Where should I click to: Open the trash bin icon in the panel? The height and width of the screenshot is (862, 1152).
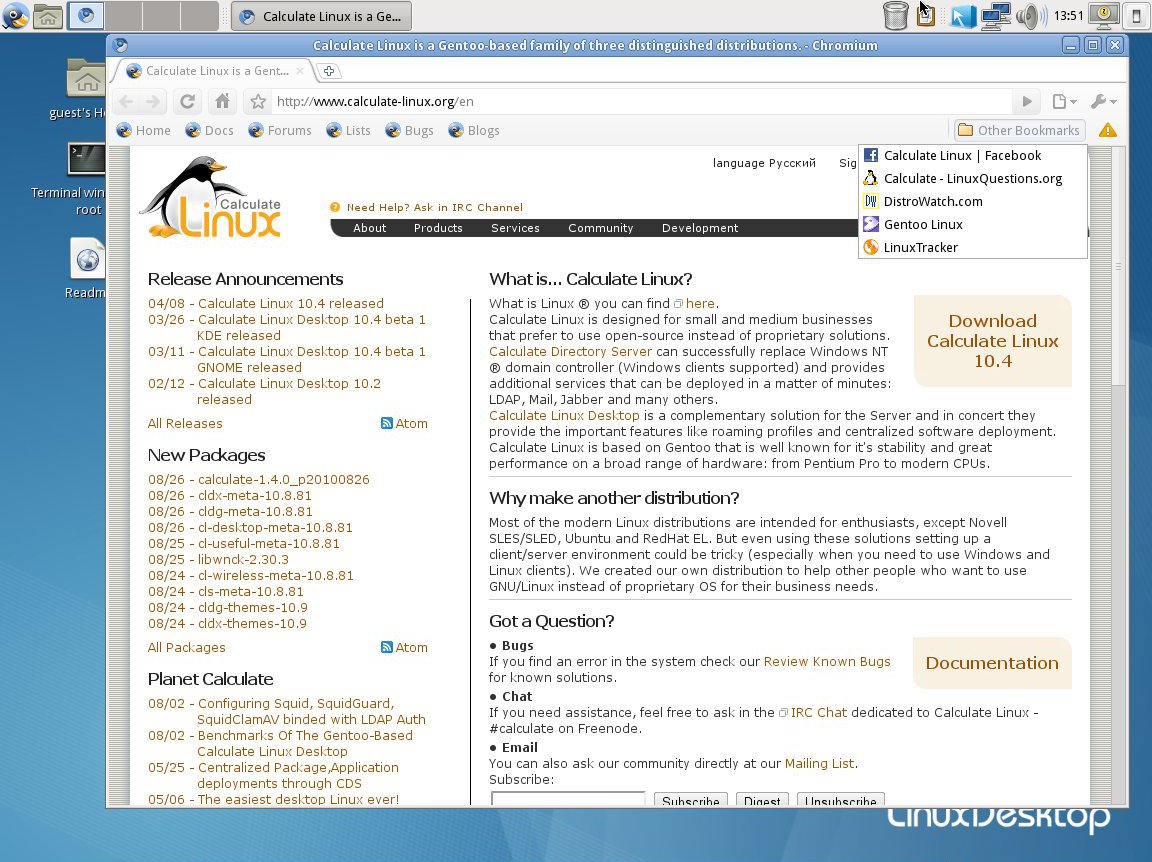(x=896, y=16)
